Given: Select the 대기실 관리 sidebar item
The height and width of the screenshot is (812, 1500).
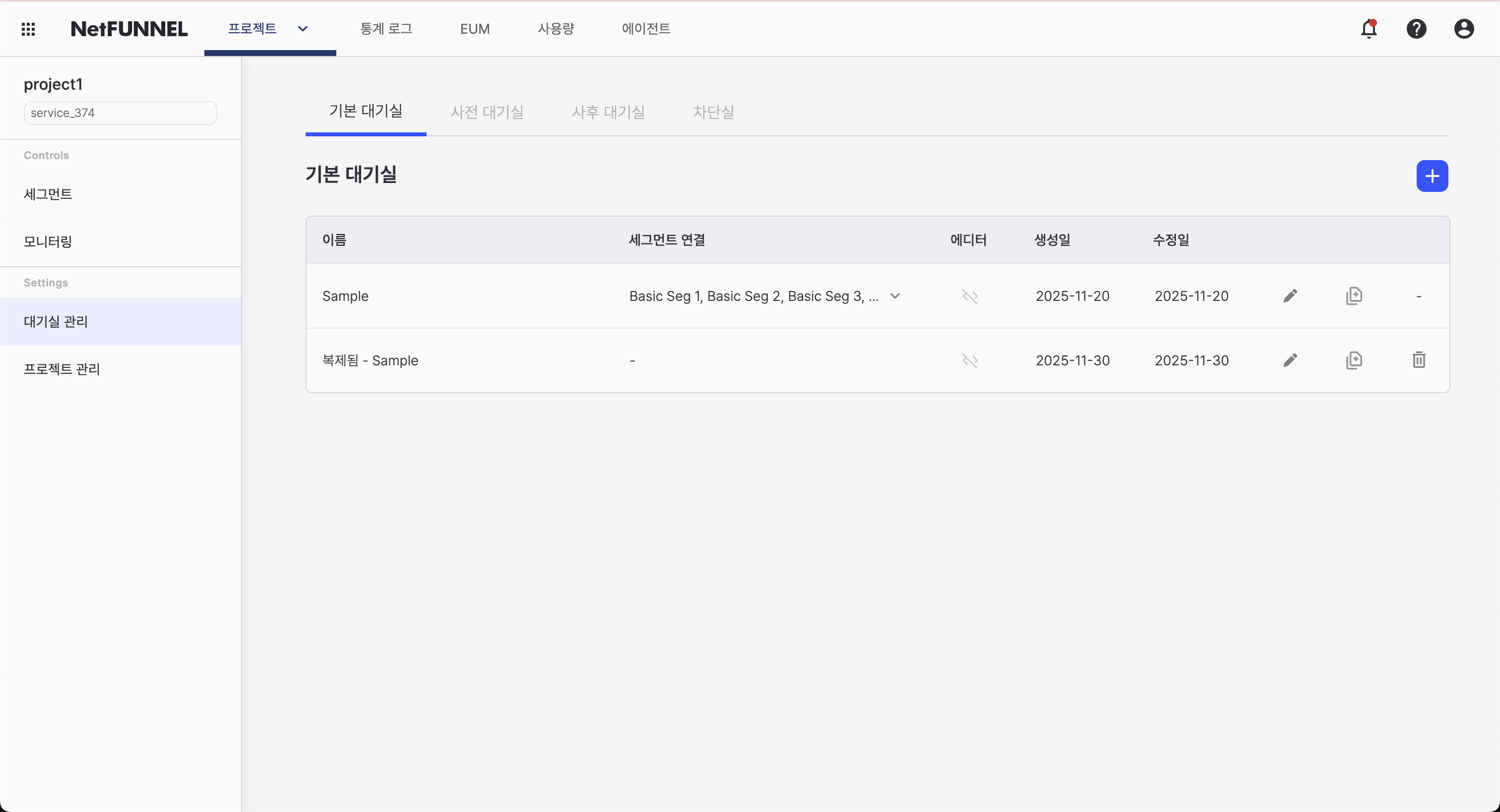Looking at the screenshot, I should click(x=56, y=321).
